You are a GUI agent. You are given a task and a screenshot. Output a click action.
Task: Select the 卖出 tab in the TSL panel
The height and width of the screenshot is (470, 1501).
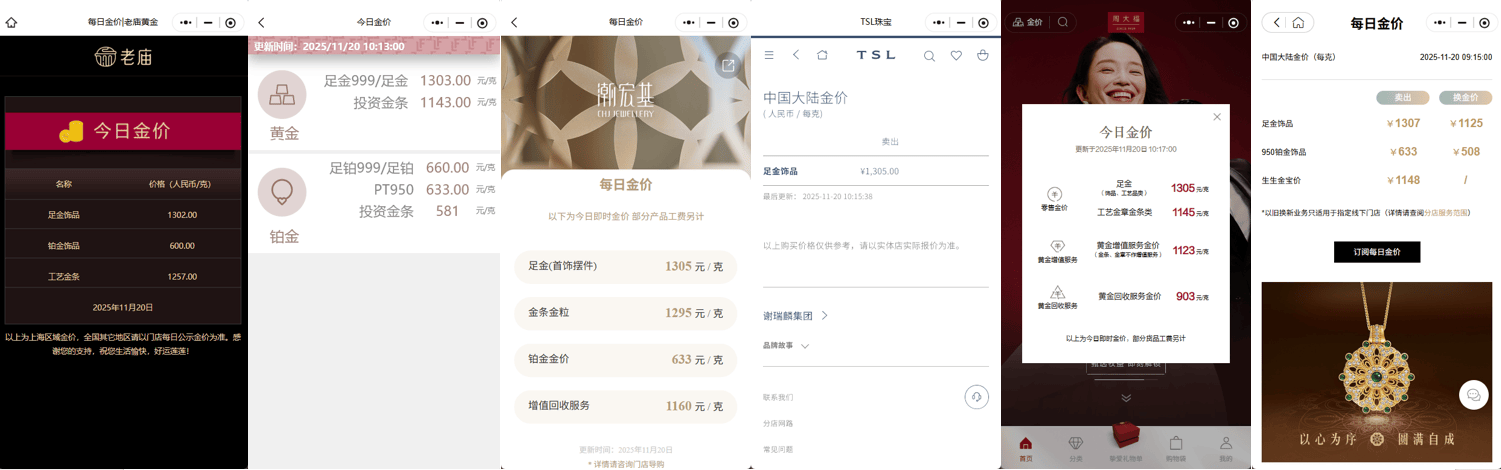[x=890, y=142]
